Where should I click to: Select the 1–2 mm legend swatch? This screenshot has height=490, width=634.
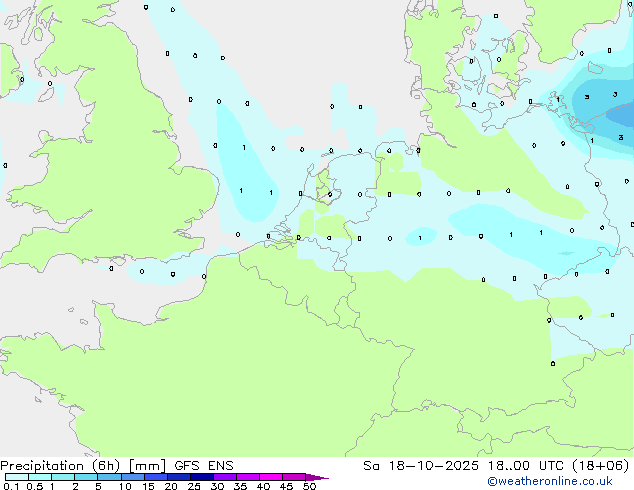pyautogui.click(x=63, y=477)
